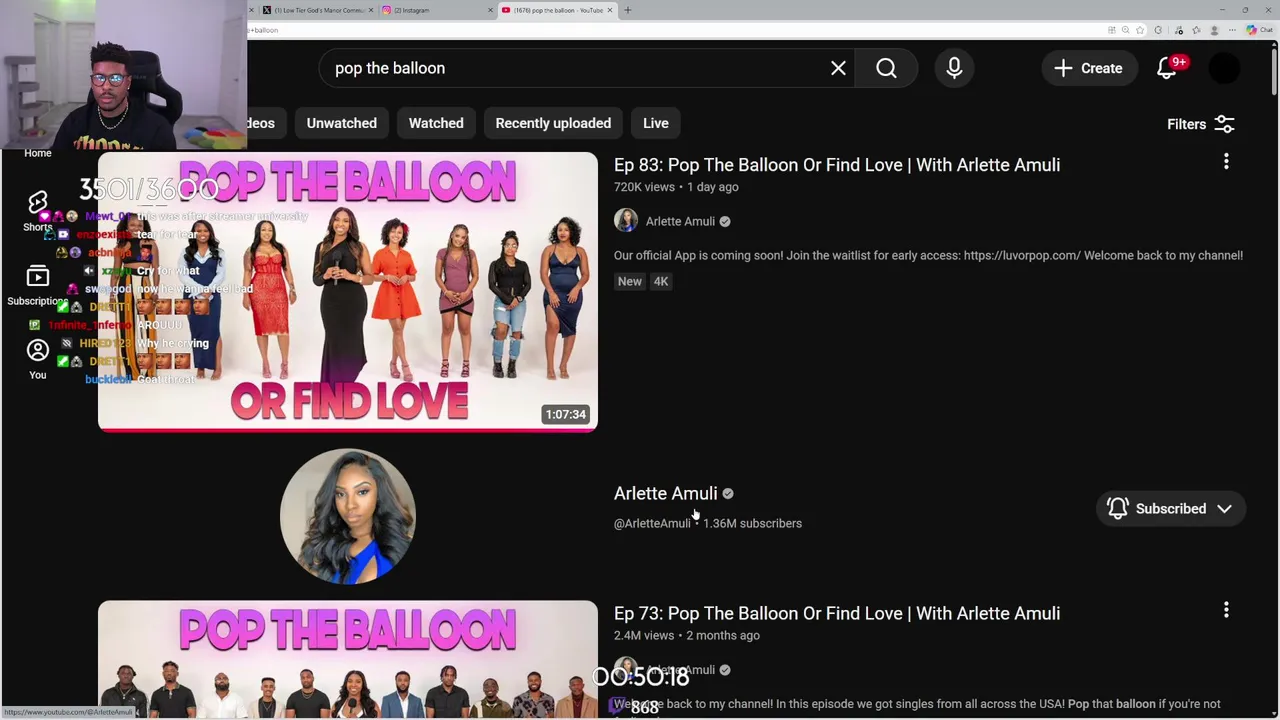Start voice search with the microphone icon
The image size is (1280, 720).
(954, 68)
